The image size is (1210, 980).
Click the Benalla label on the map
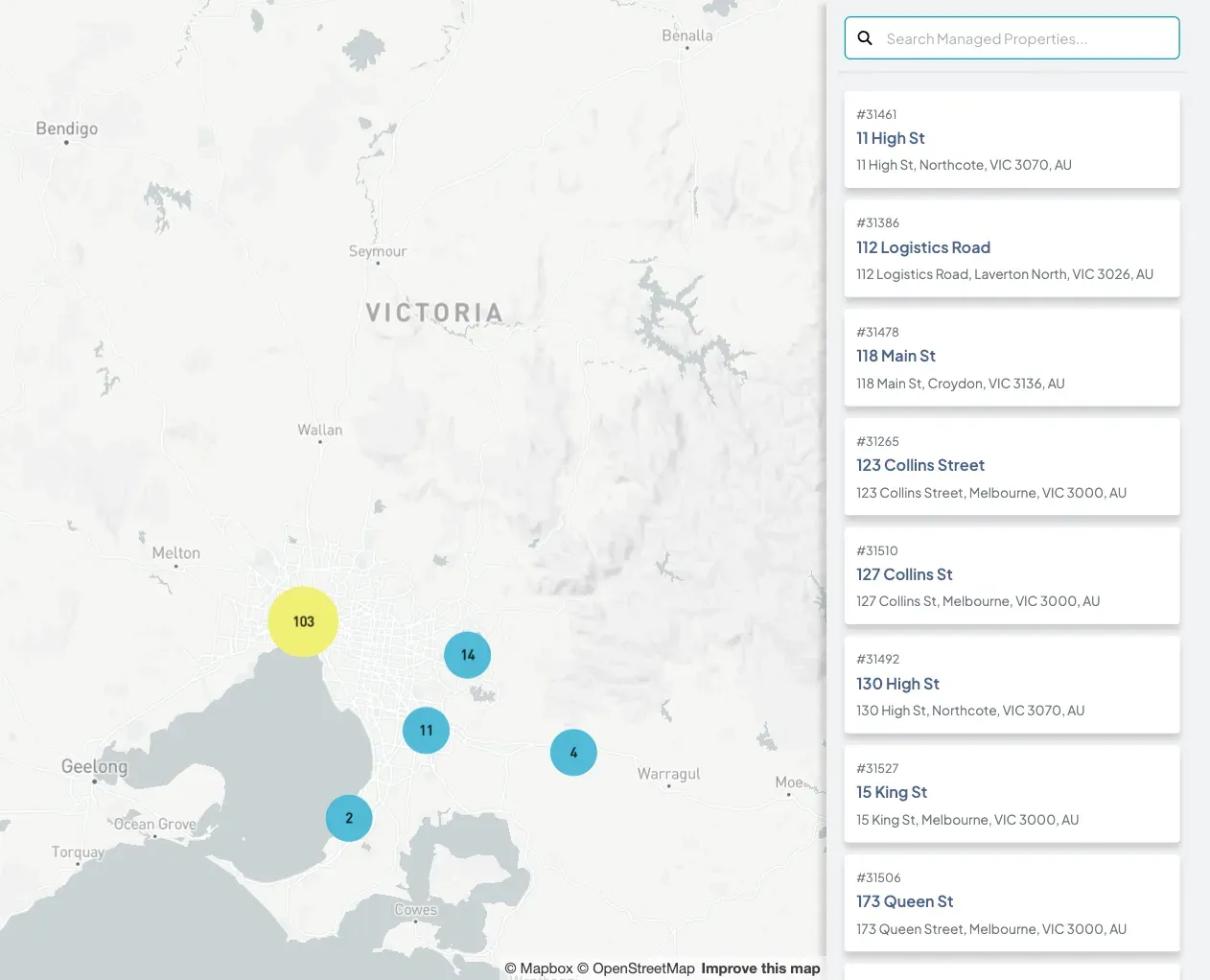click(687, 35)
